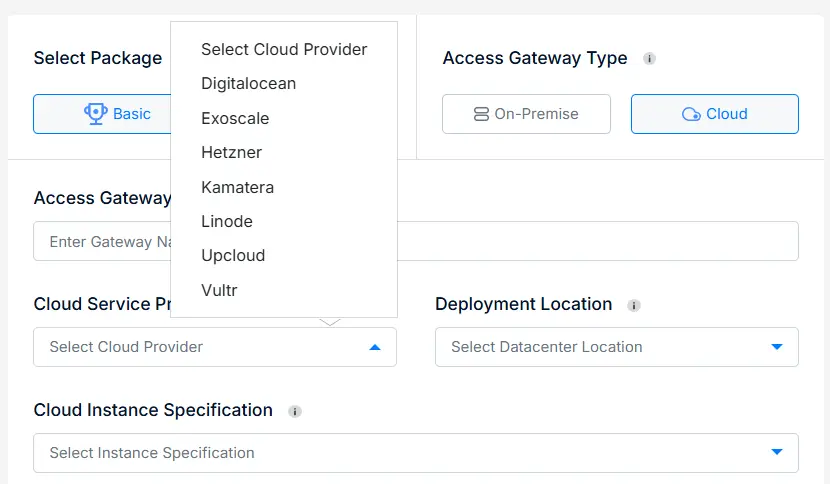Expand the Select Instance Specification dropdown
The image size is (830, 484).
[x=416, y=453]
